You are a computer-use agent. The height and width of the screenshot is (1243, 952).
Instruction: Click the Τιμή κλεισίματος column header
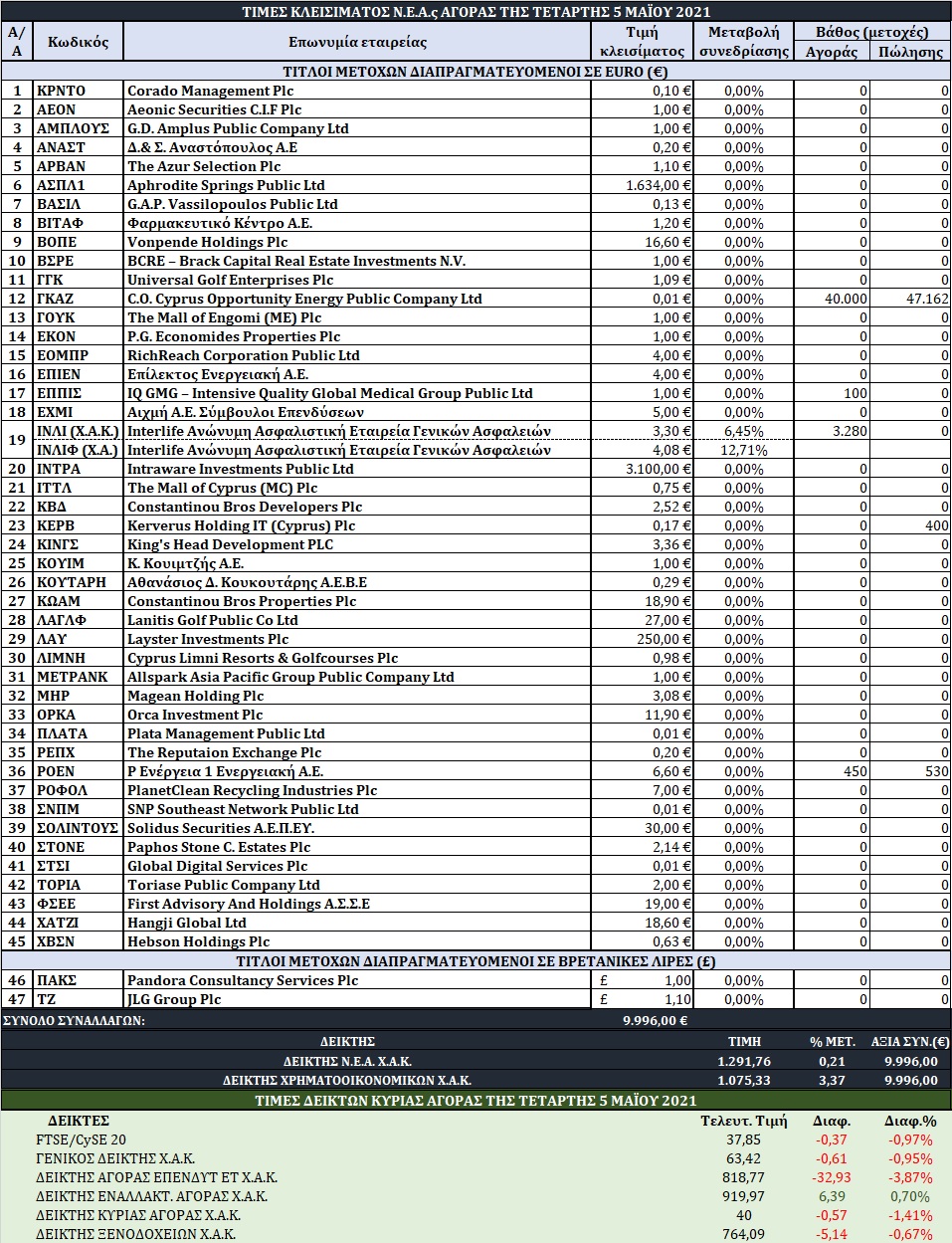(x=643, y=42)
